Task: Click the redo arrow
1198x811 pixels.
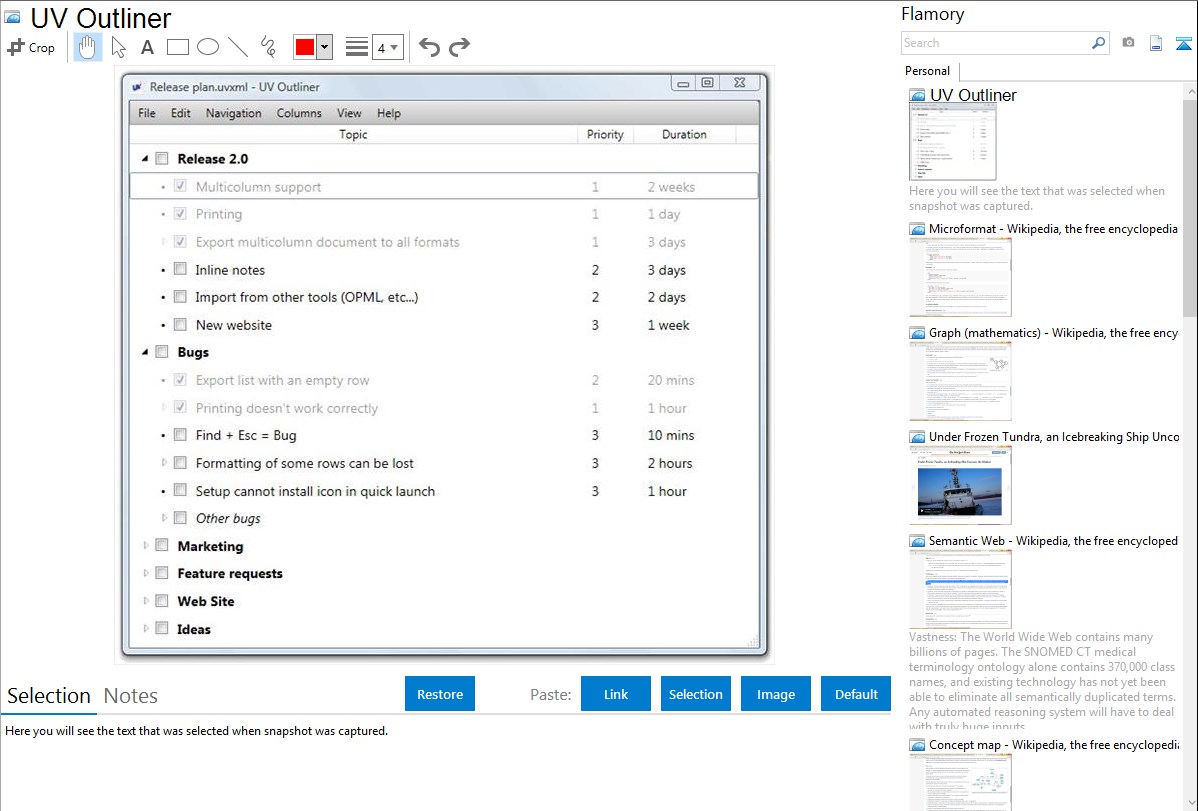Action: [x=459, y=47]
